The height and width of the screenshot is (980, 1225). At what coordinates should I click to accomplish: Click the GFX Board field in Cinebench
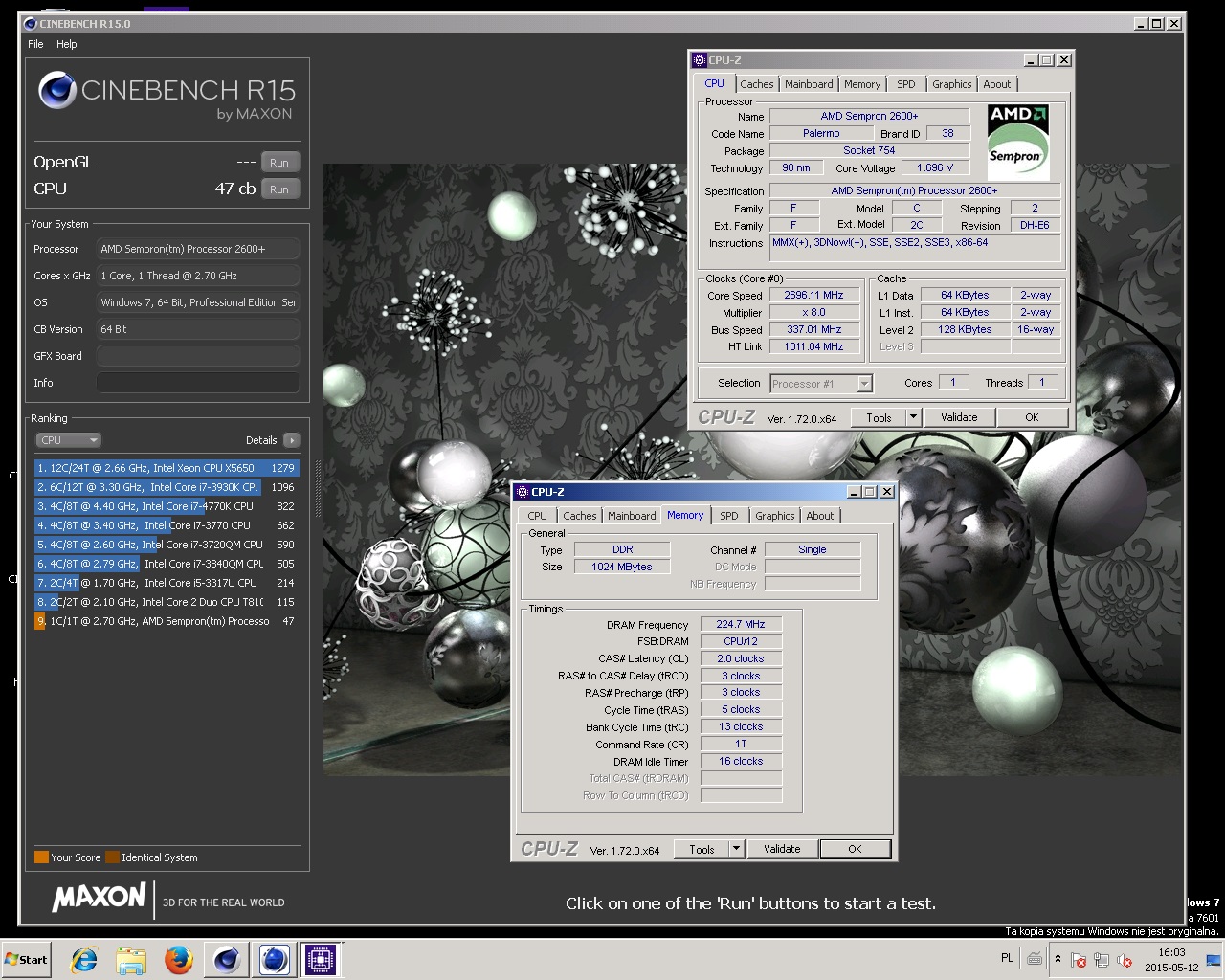coord(197,356)
